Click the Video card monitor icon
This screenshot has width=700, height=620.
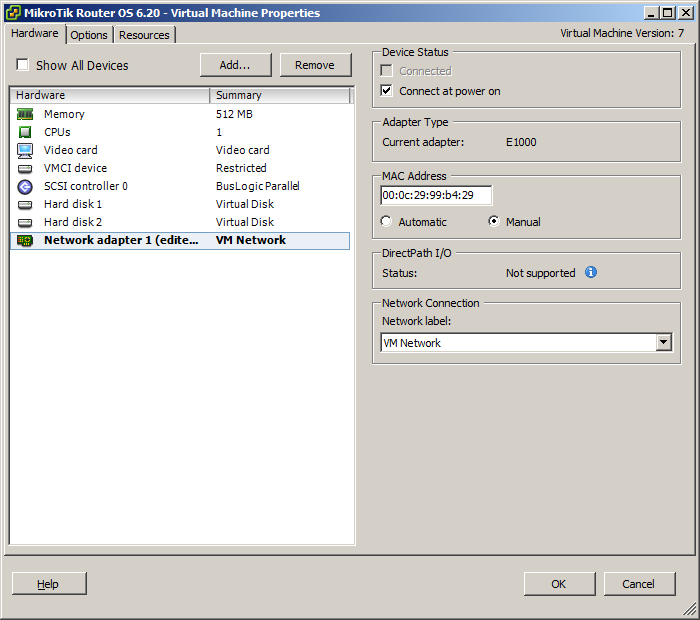[x=25, y=150]
